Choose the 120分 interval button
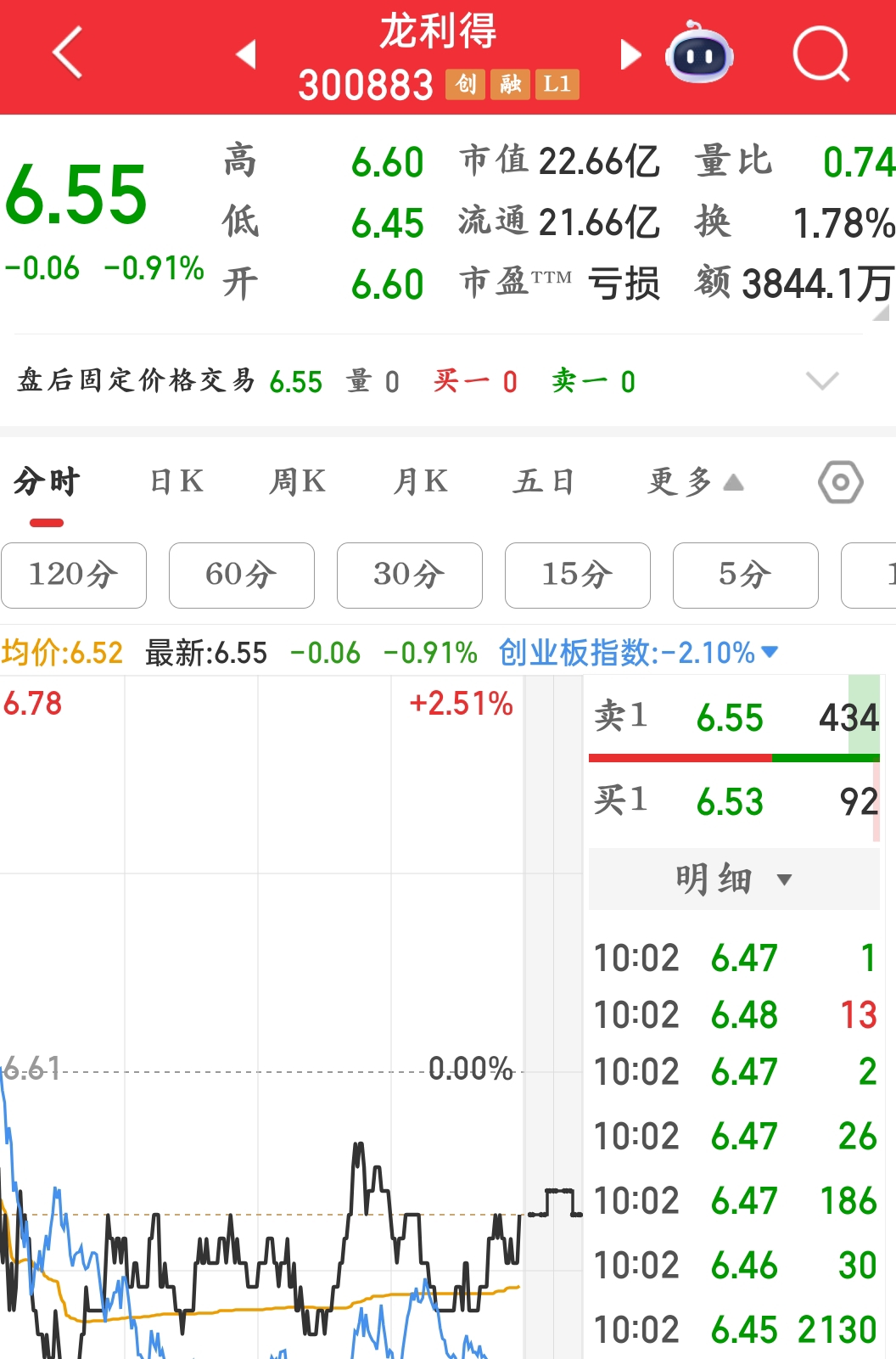The width and height of the screenshot is (896, 1359). pos(74,576)
